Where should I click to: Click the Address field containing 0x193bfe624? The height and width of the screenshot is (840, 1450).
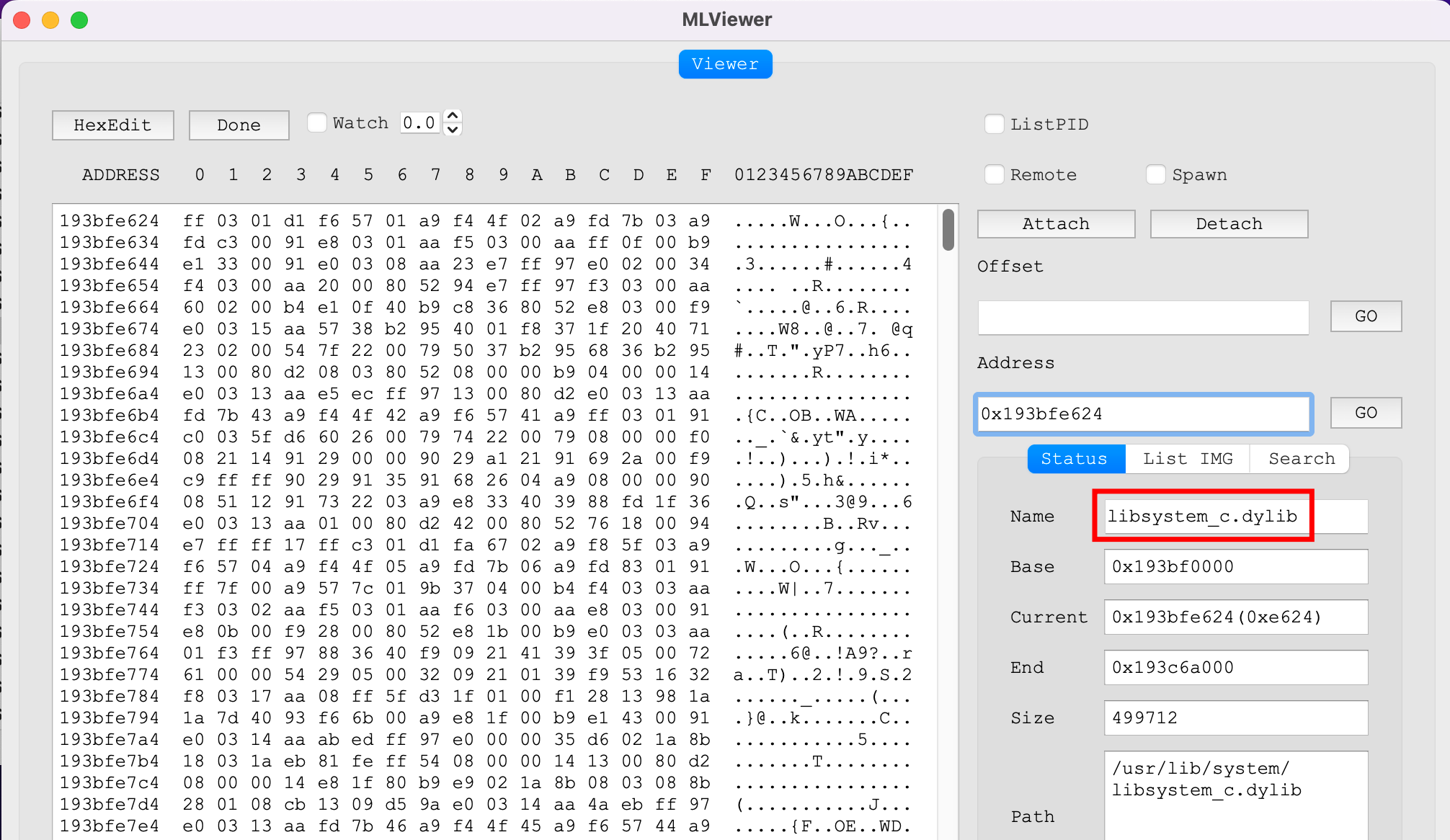1143,414
